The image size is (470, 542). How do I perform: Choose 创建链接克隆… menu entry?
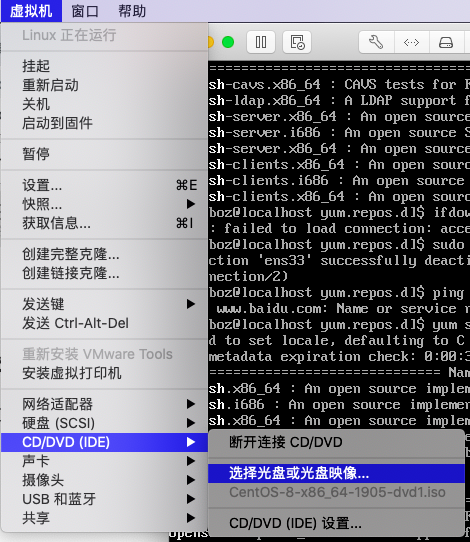[104, 273]
